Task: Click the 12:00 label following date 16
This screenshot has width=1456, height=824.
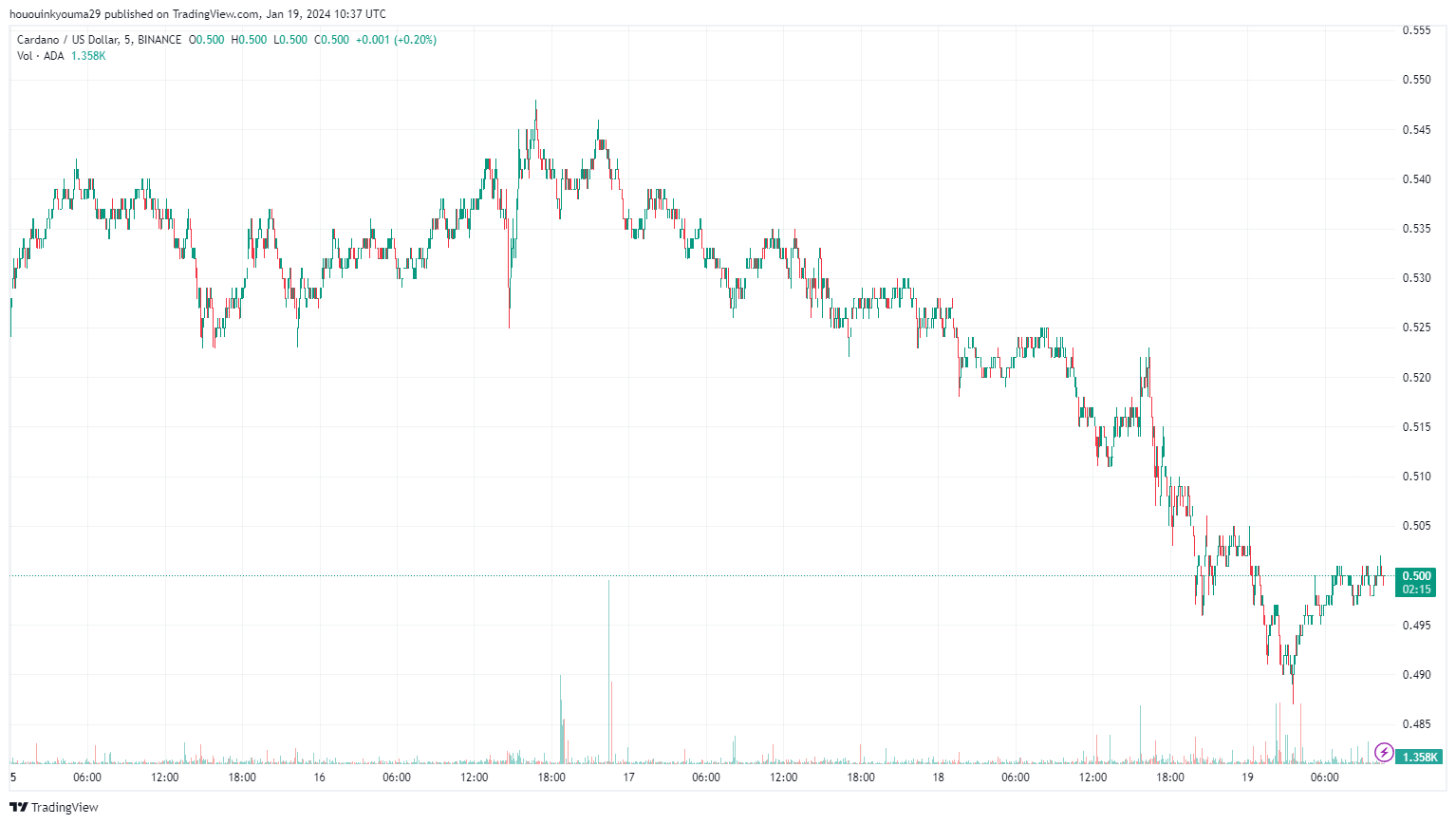Action: [x=475, y=777]
